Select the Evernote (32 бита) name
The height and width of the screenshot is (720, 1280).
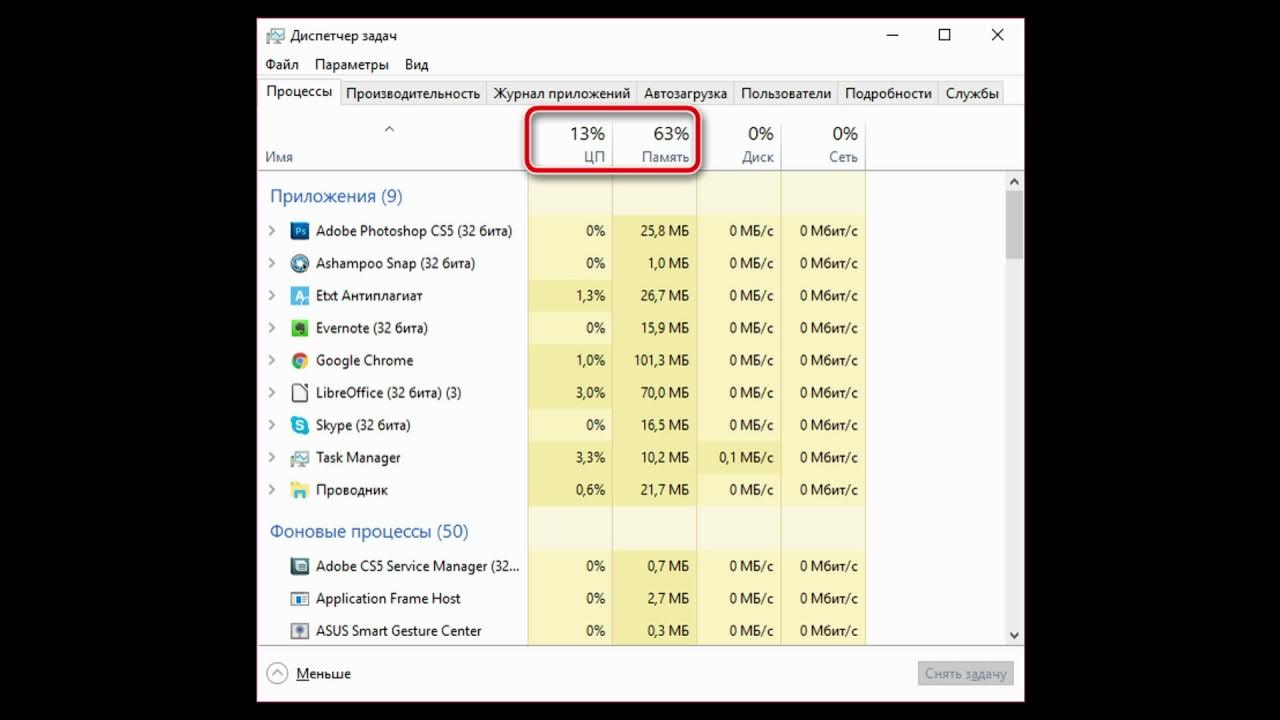[372, 328]
